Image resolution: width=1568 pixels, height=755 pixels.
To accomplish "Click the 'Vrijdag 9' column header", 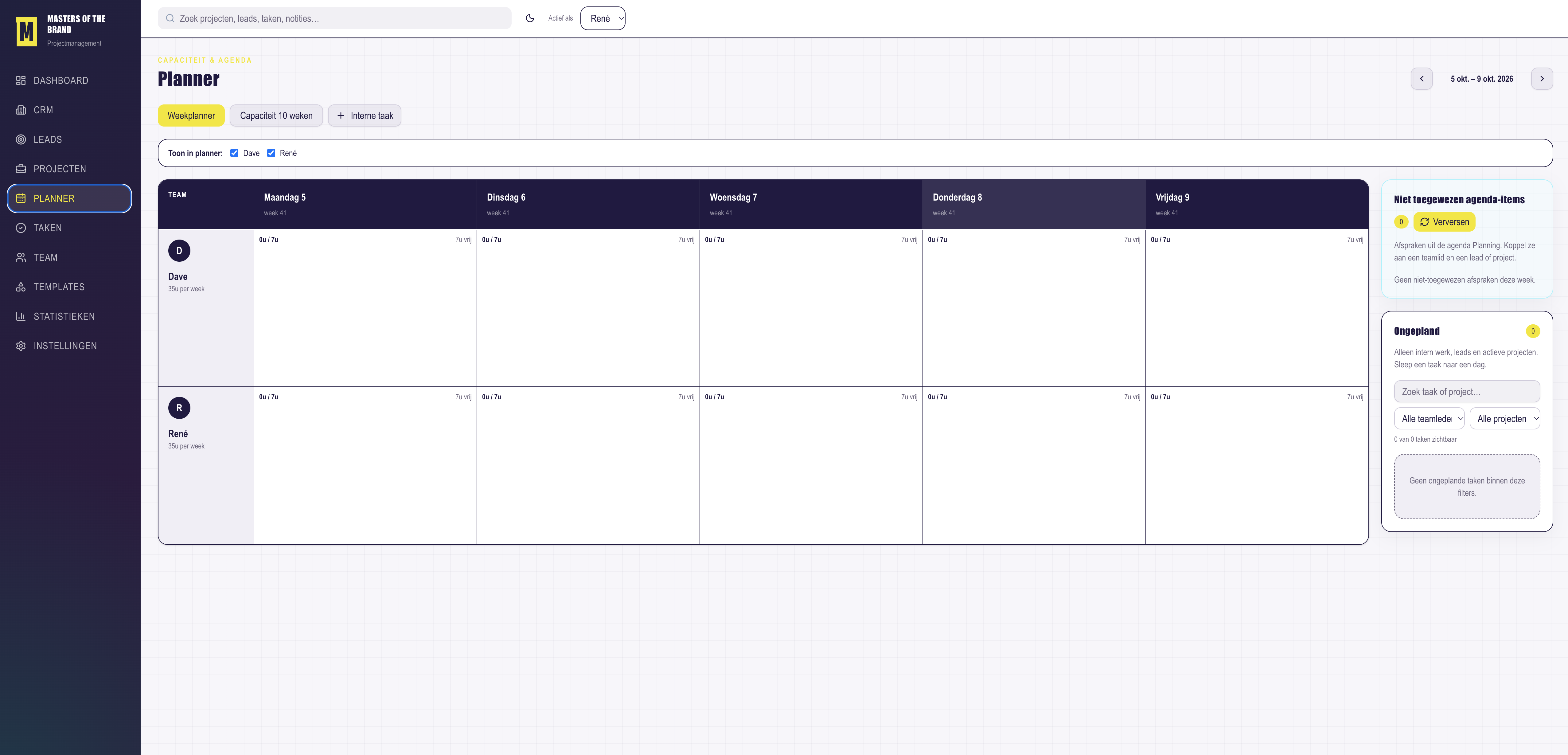I will 1257,204.
